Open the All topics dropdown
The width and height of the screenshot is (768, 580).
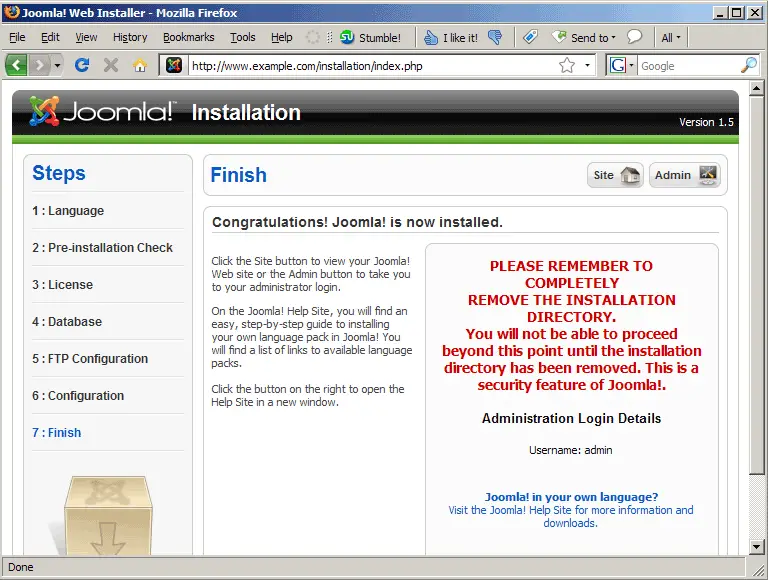point(671,38)
